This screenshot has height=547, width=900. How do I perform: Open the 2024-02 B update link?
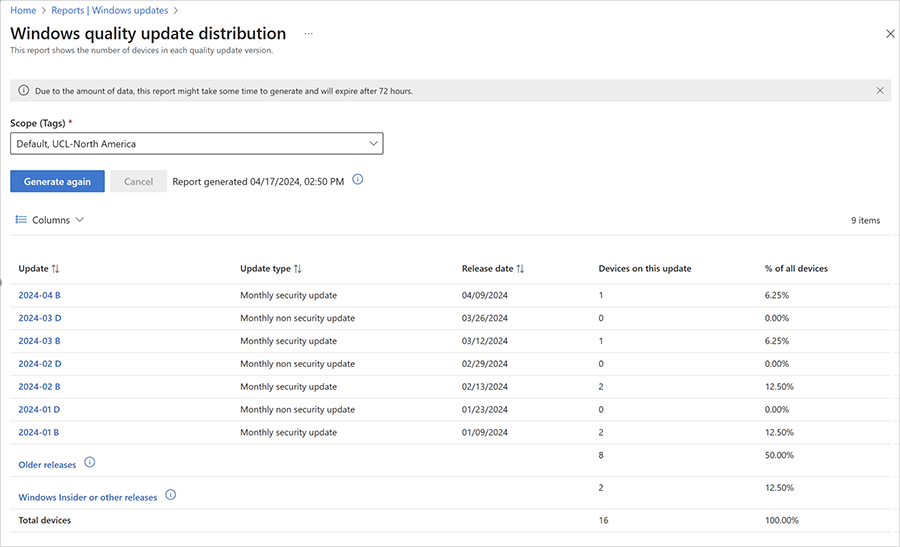tap(39, 387)
